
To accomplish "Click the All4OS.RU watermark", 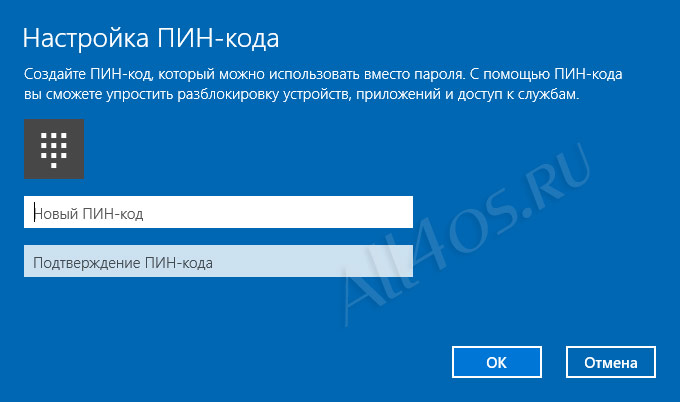I will (466, 234).
